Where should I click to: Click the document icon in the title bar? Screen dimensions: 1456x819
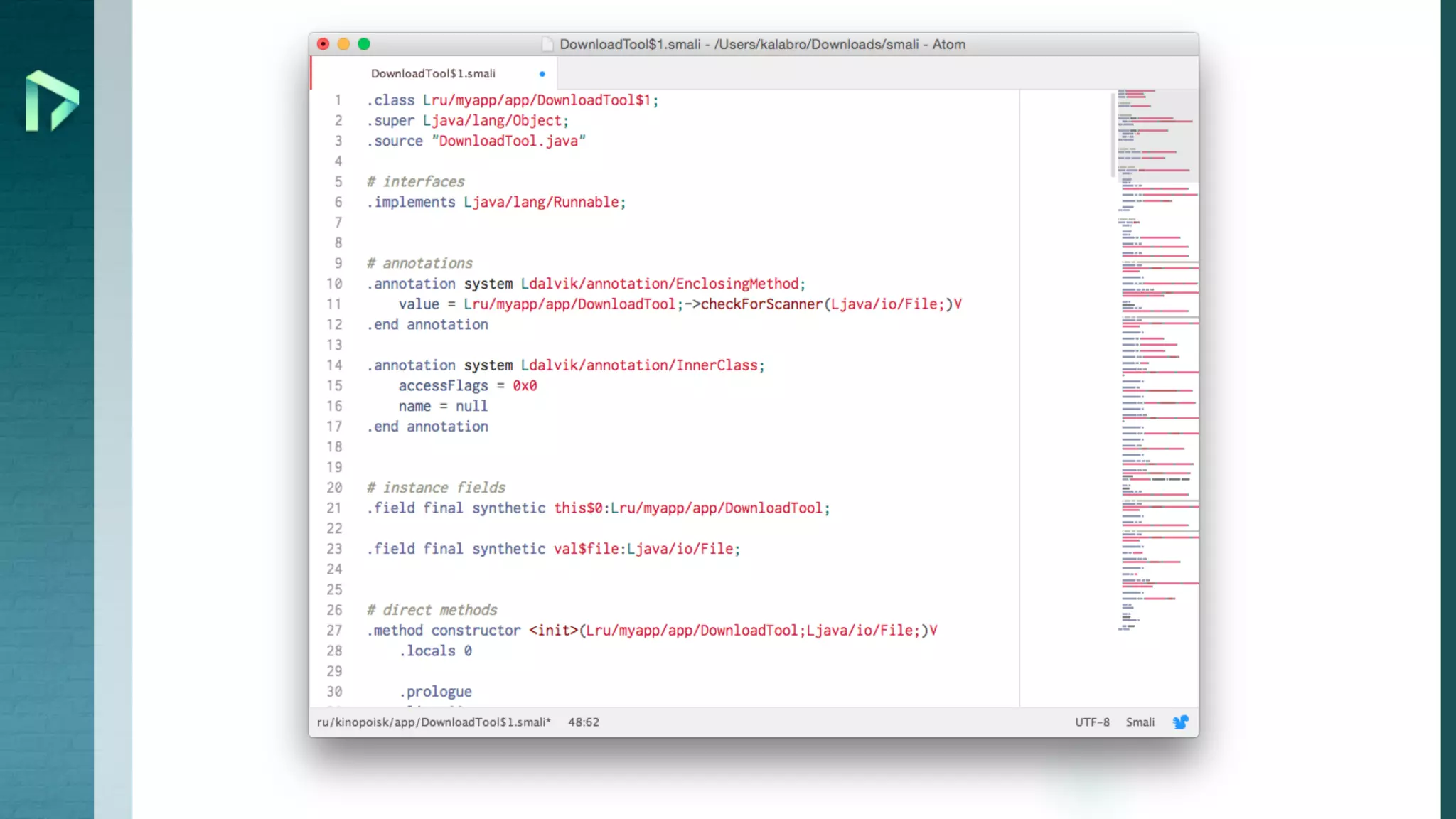[547, 44]
